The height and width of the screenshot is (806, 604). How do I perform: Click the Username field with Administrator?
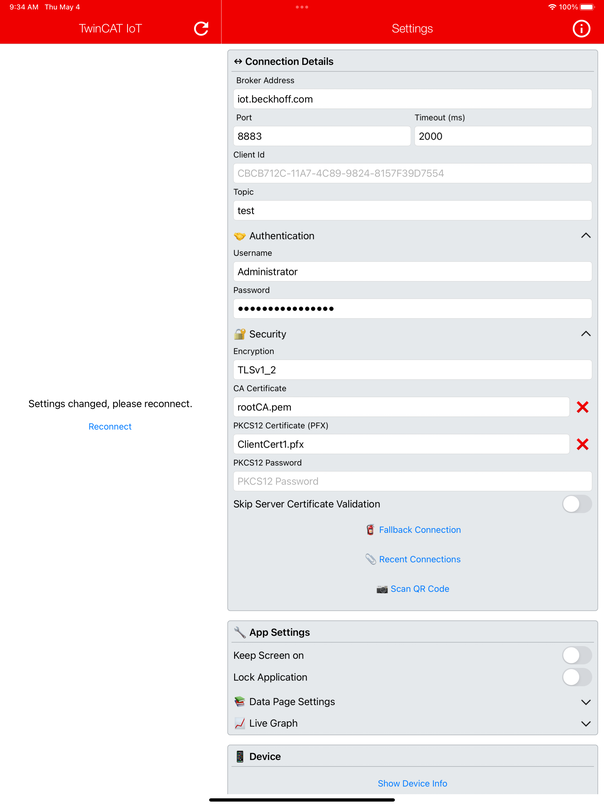pos(412,272)
